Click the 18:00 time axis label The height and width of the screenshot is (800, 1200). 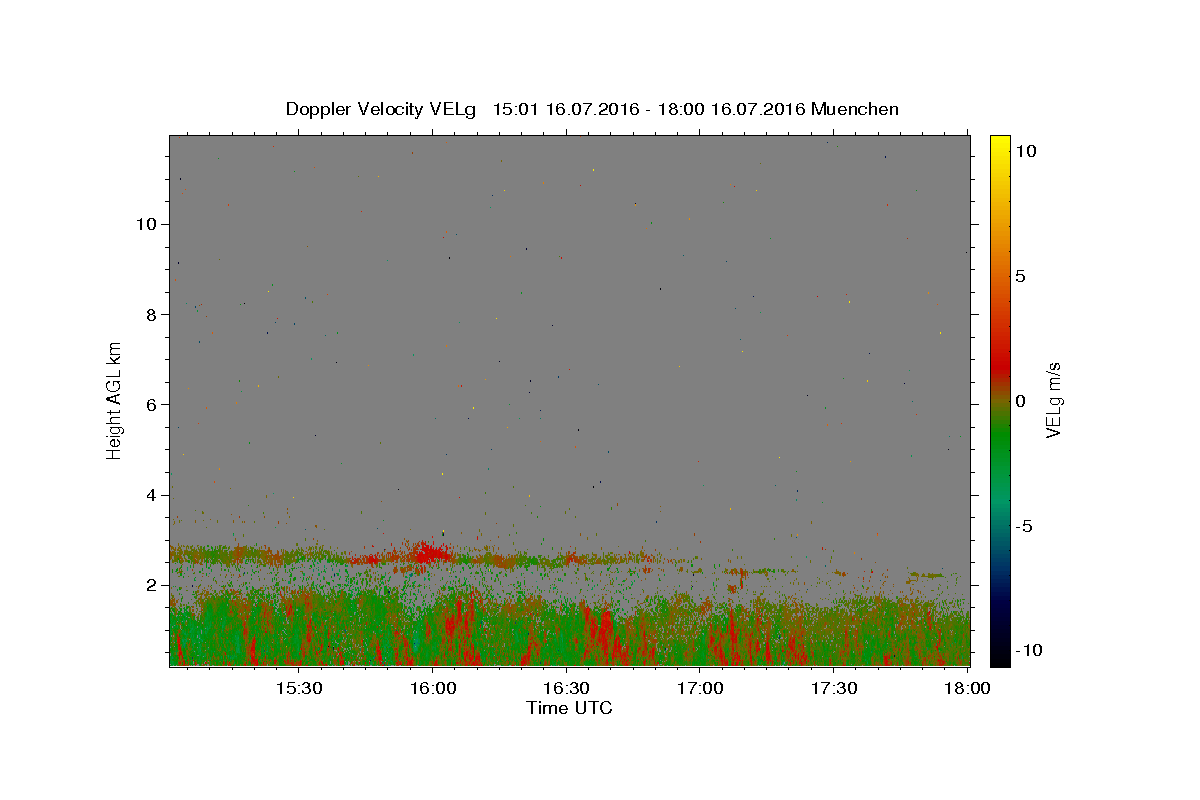click(969, 688)
